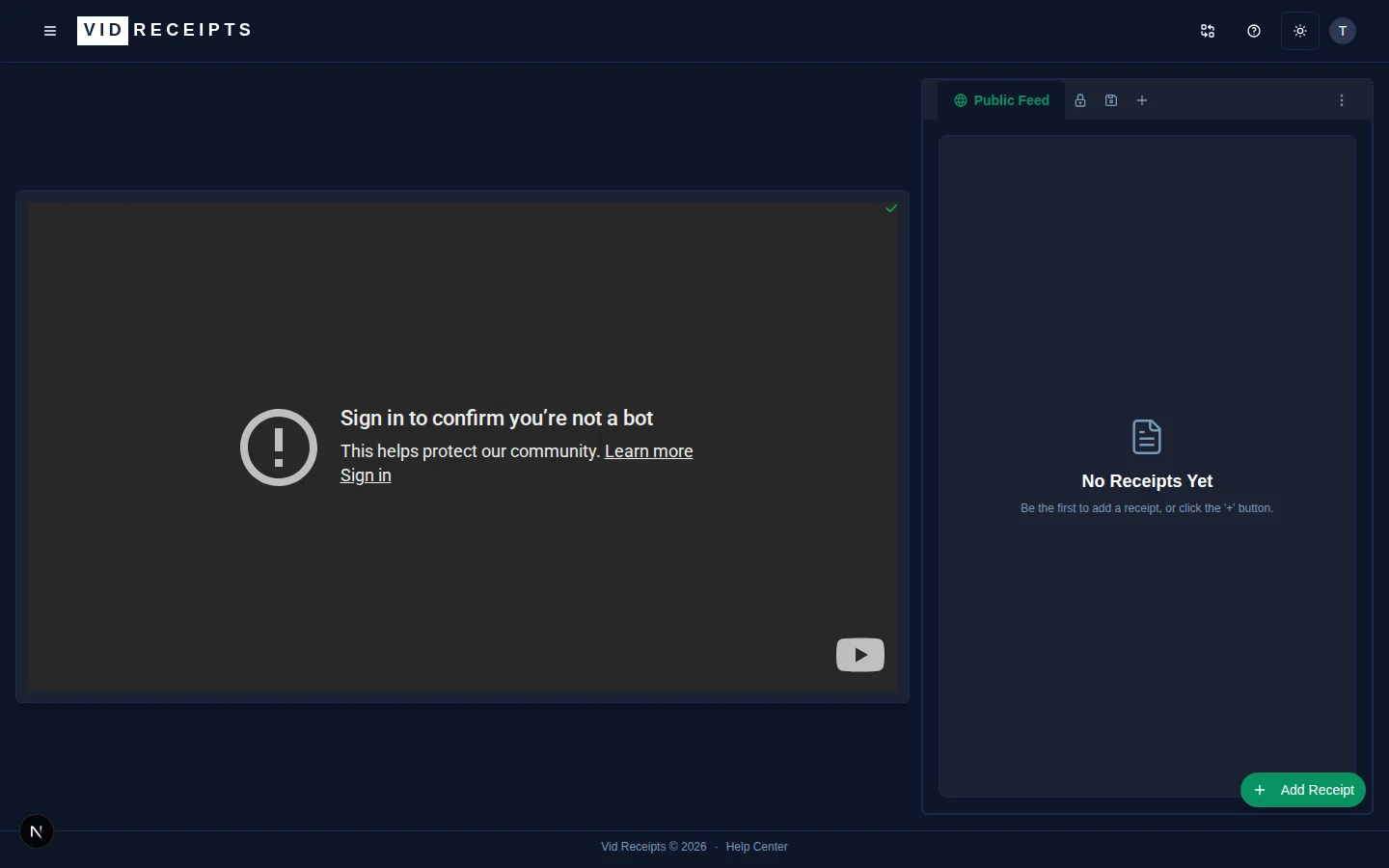The image size is (1389, 868).
Task: Select the document icon above No Receipts Yet
Action: (1147, 437)
